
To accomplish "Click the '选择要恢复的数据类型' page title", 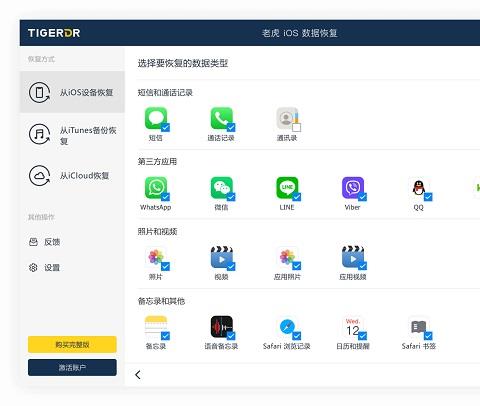I will (x=183, y=63).
